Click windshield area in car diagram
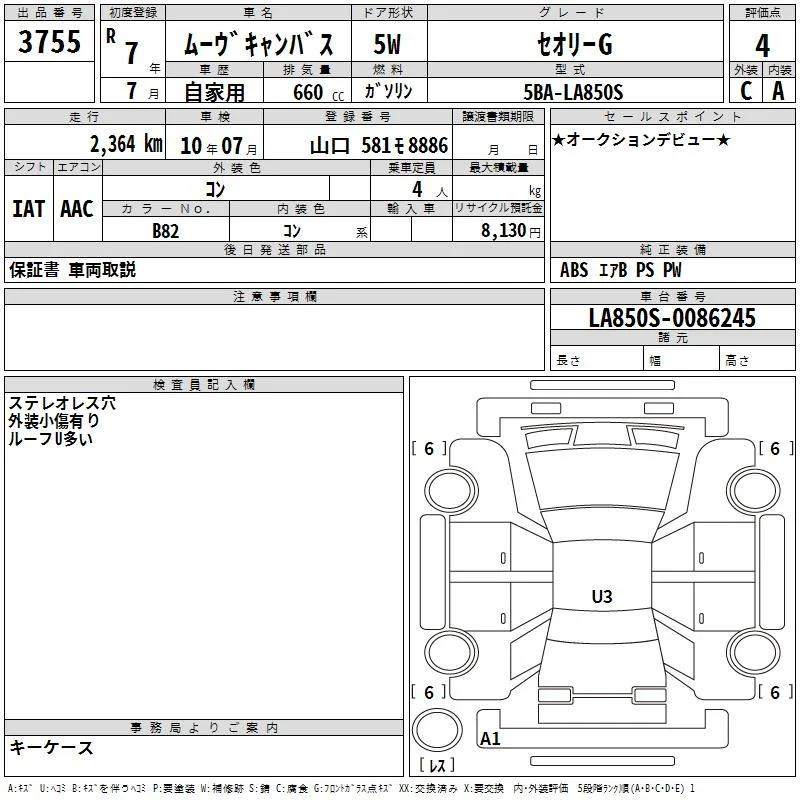 [603, 479]
